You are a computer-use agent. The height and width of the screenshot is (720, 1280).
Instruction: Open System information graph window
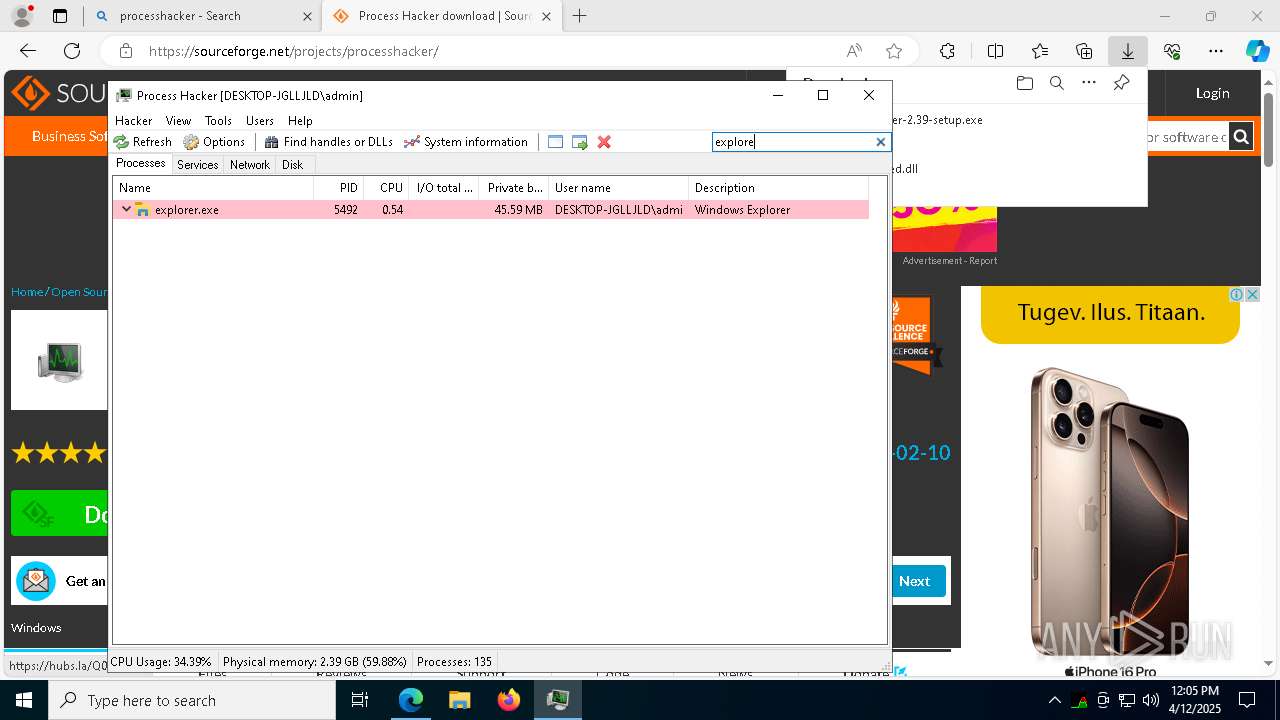[x=465, y=142]
